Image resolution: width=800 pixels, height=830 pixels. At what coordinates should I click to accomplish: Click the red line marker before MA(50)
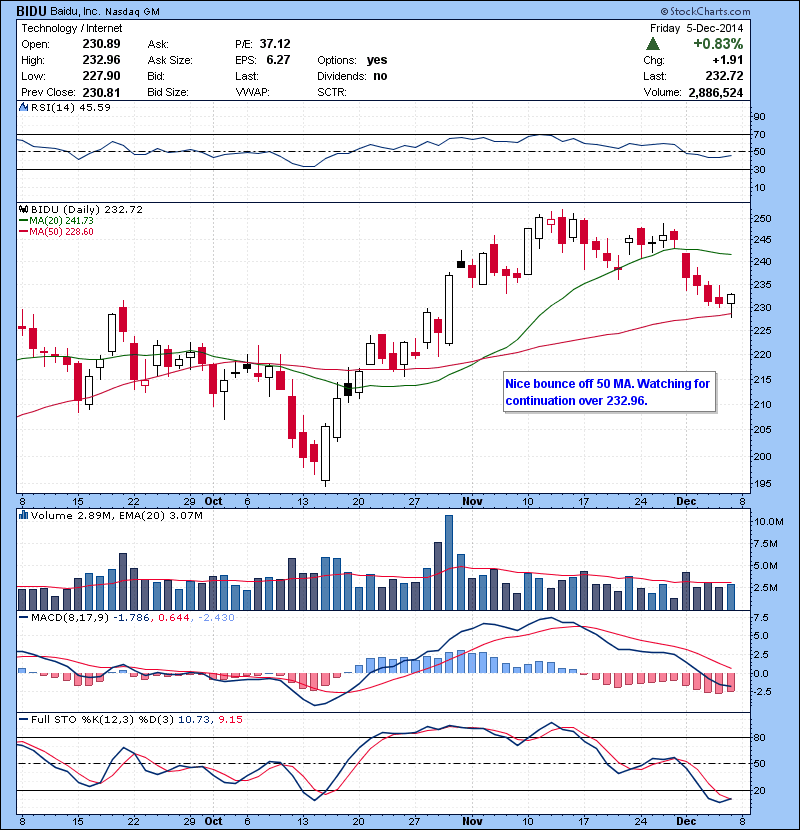[x=23, y=232]
